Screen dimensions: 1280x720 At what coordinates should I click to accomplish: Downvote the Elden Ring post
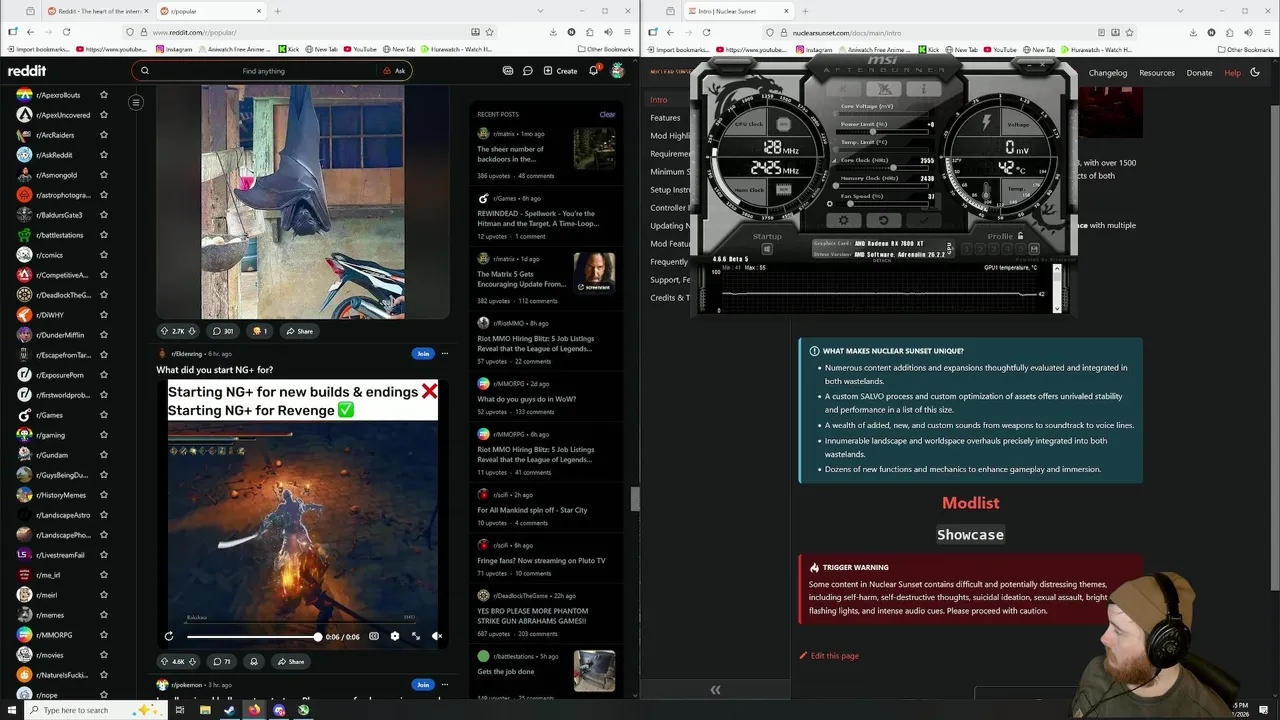point(193,661)
